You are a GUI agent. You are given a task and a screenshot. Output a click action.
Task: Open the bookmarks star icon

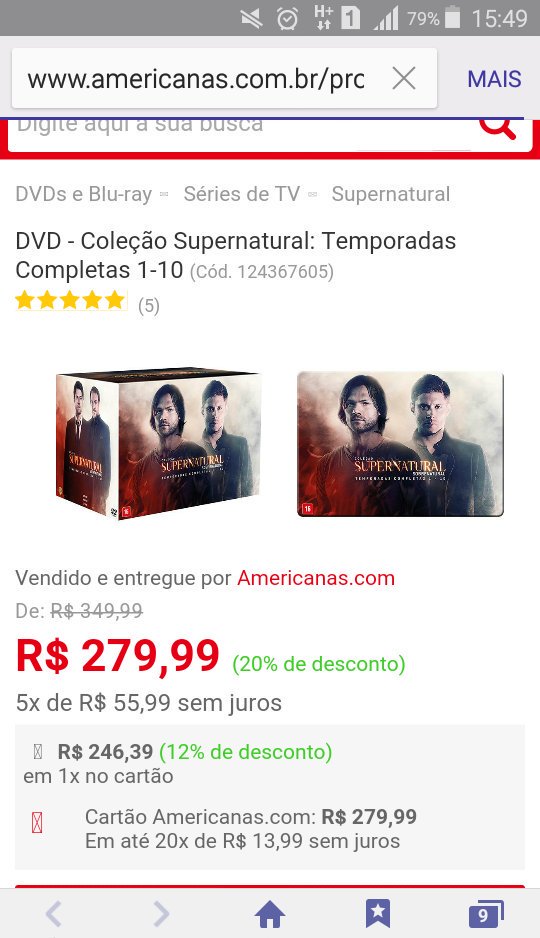coord(378,914)
